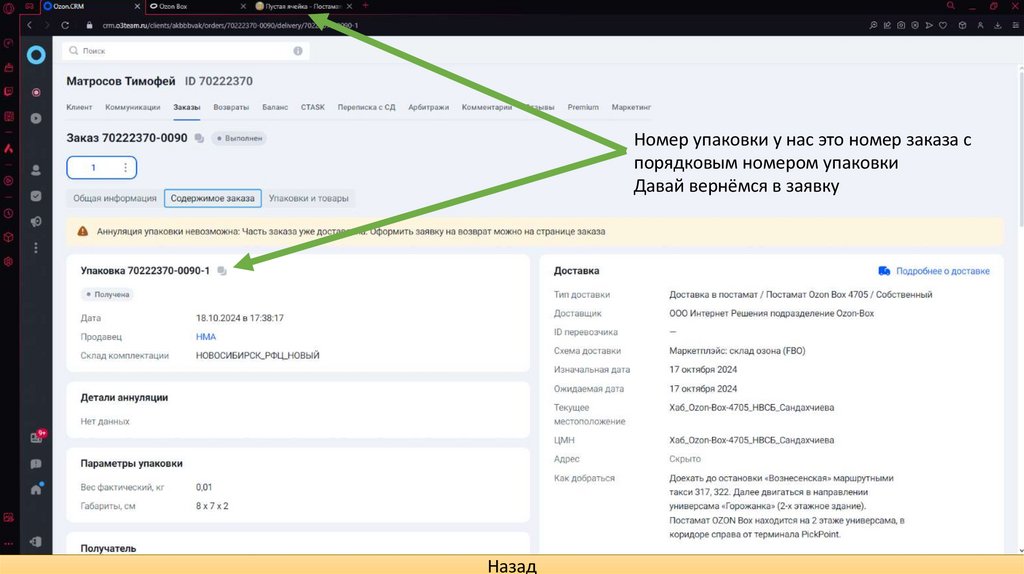
Task: Open browser easy setup menu icon
Action: [x=1016, y=25]
